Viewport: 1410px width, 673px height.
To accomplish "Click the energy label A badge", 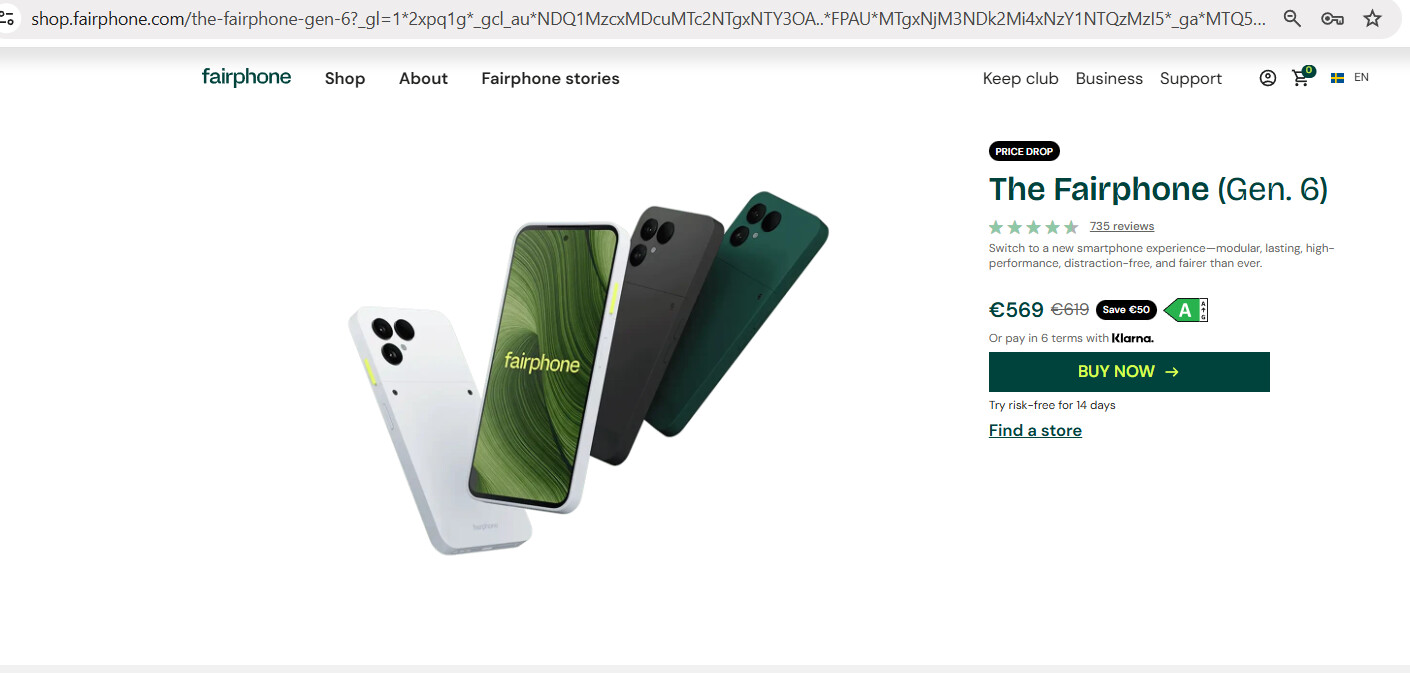I will [1186, 310].
